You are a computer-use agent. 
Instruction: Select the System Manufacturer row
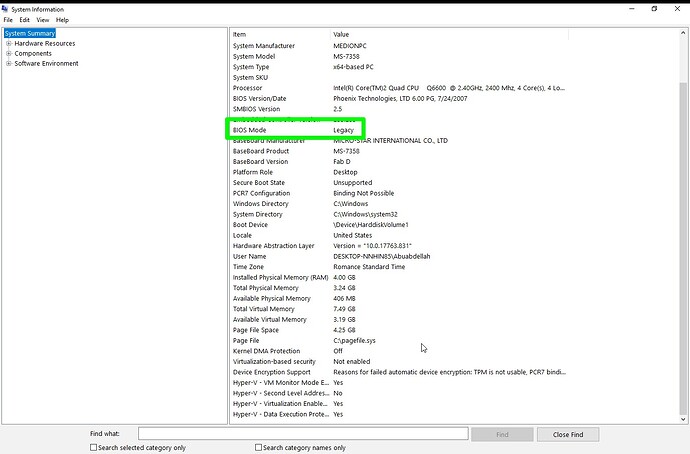point(400,46)
